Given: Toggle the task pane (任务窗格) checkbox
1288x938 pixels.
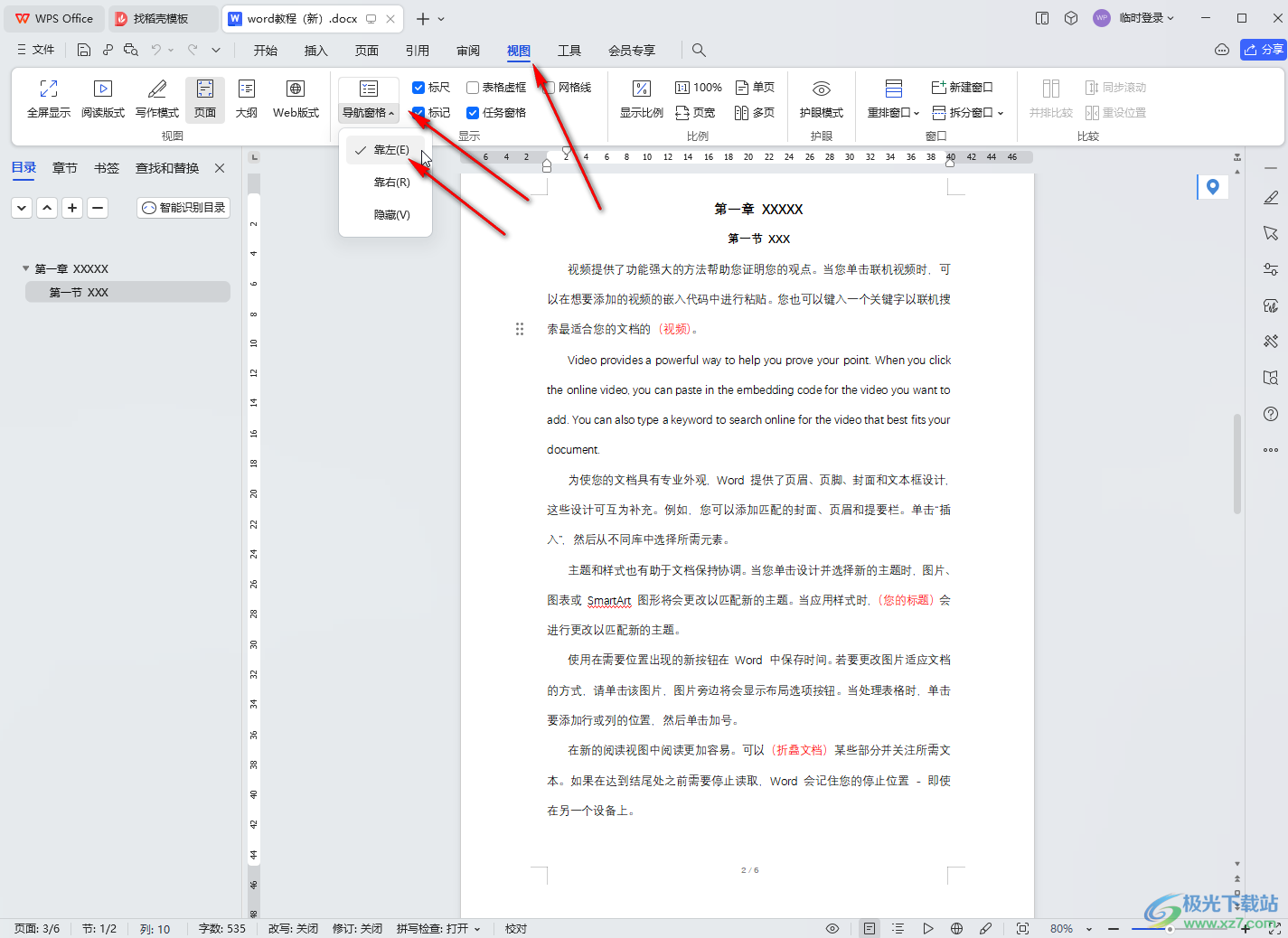Looking at the screenshot, I should pos(473,113).
